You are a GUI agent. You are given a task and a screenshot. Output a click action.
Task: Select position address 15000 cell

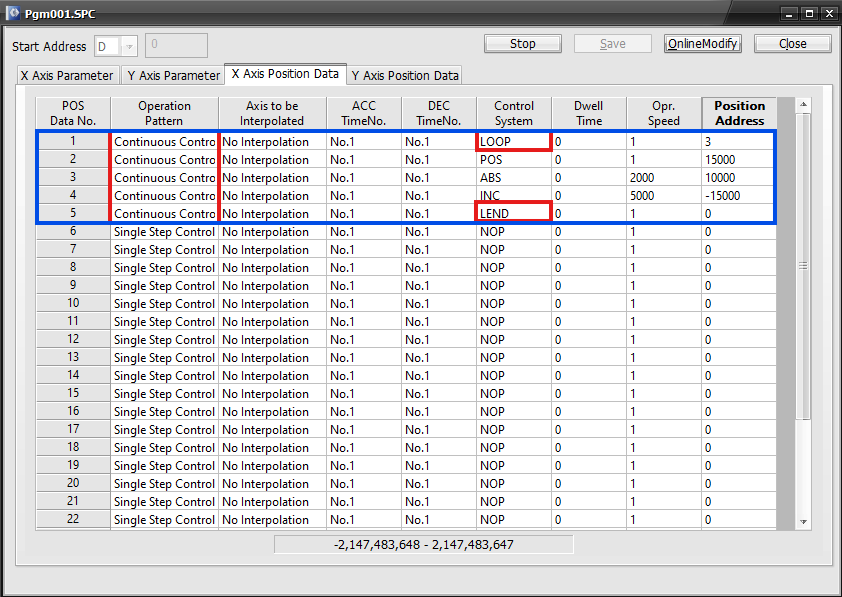pos(738,160)
